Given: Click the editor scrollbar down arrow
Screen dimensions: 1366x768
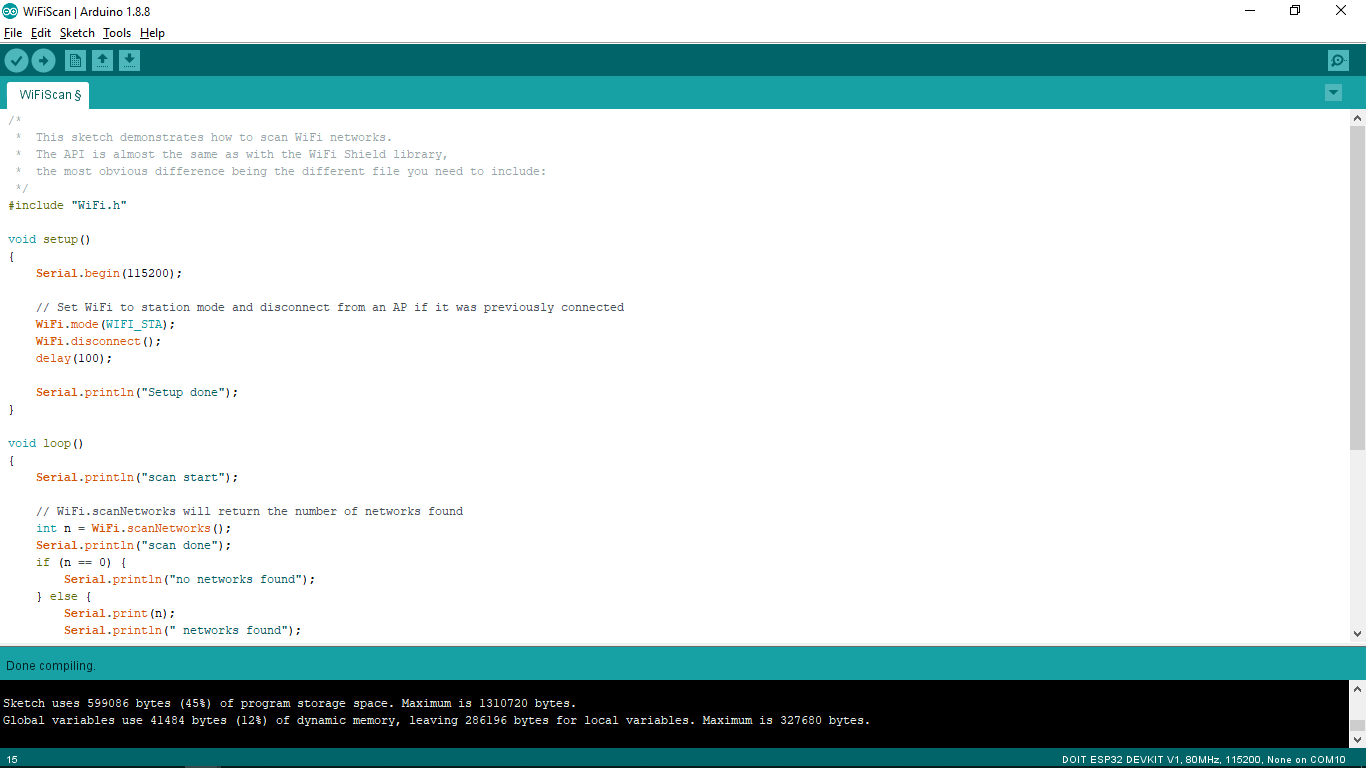Looking at the screenshot, I should (1357, 633).
